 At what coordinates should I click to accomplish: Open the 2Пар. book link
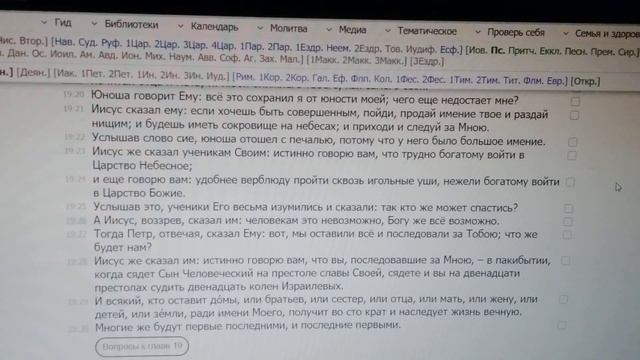click(x=280, y=47)
